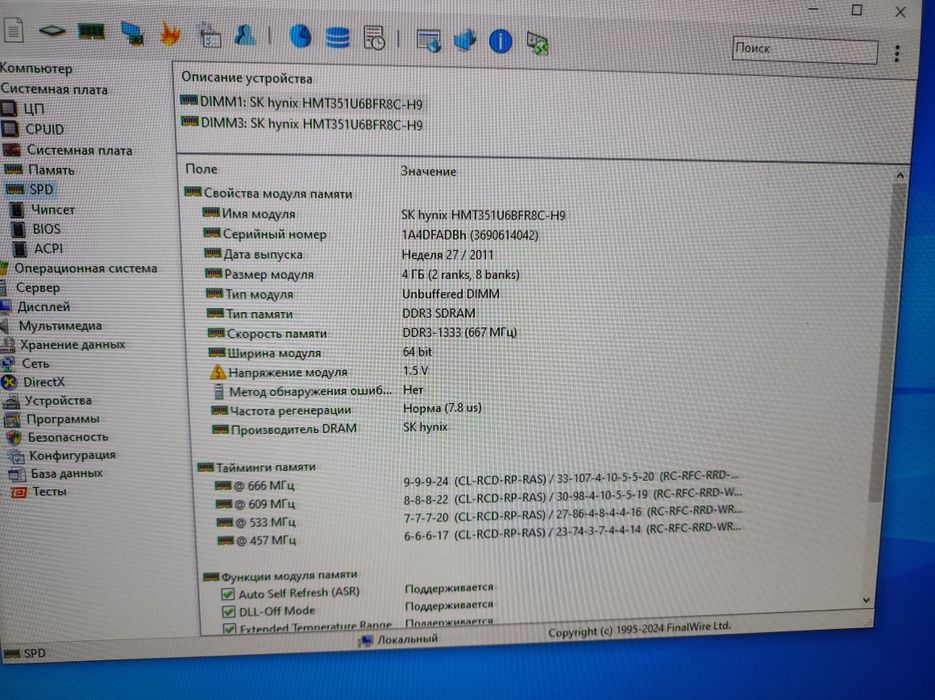Click the blue info circle icon
The height and width of the screenshot is (700, 935).
coord(500,41)
